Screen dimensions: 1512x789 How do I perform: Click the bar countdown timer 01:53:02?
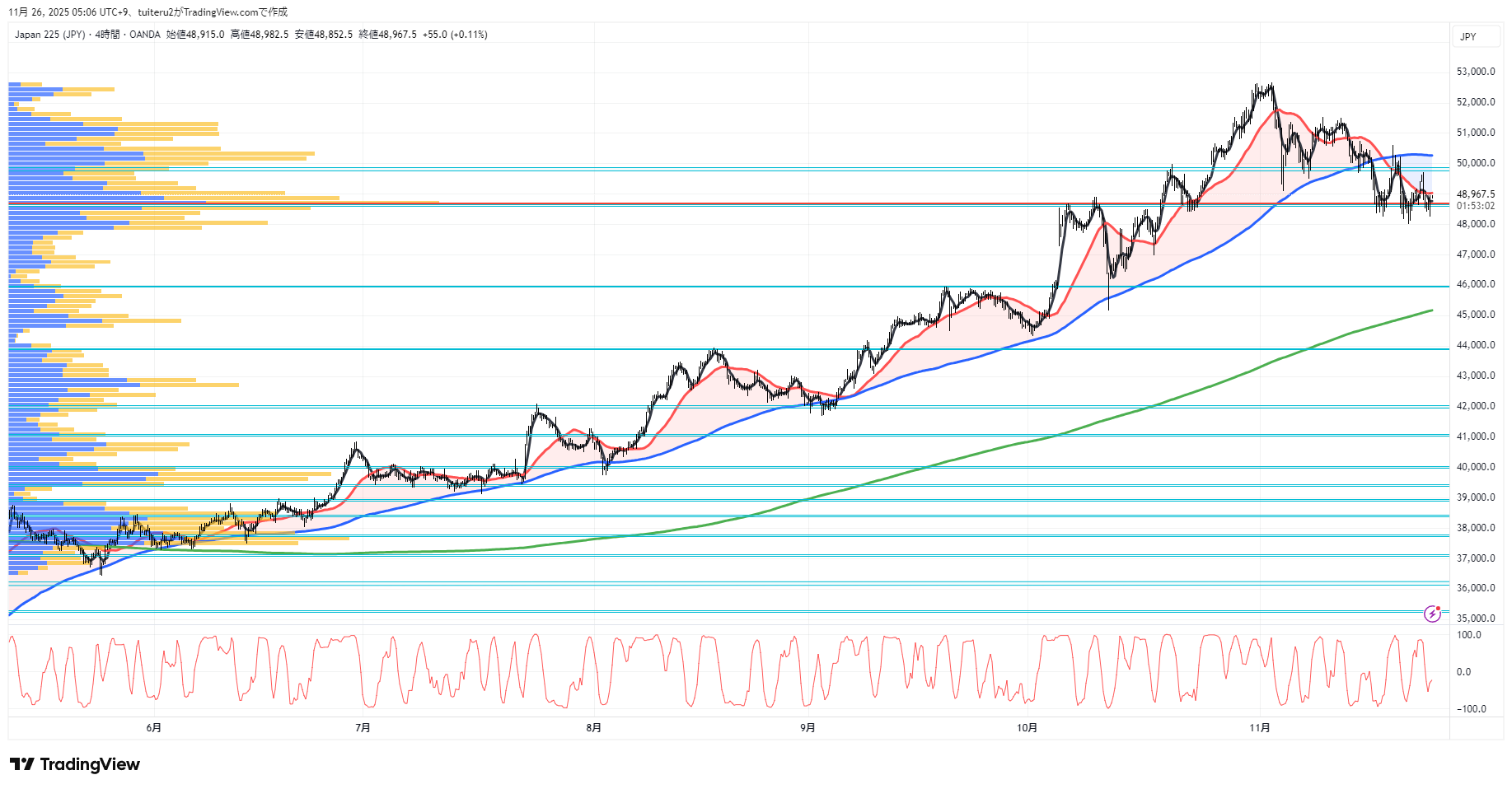pos(1475,206)
